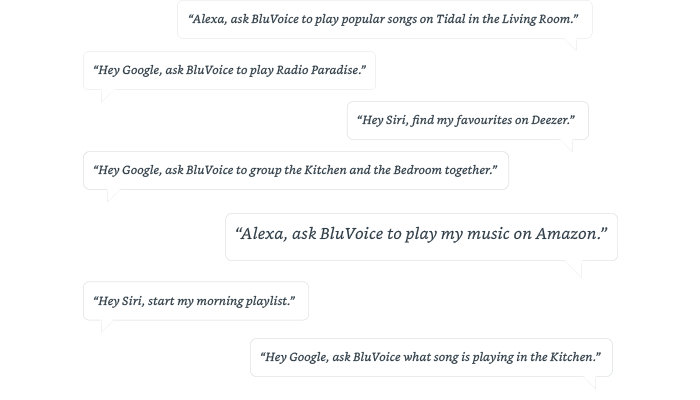
Task: Click the Deezer favourites Siri bubble
Action: pyautogui.click(x=467, y=120)
